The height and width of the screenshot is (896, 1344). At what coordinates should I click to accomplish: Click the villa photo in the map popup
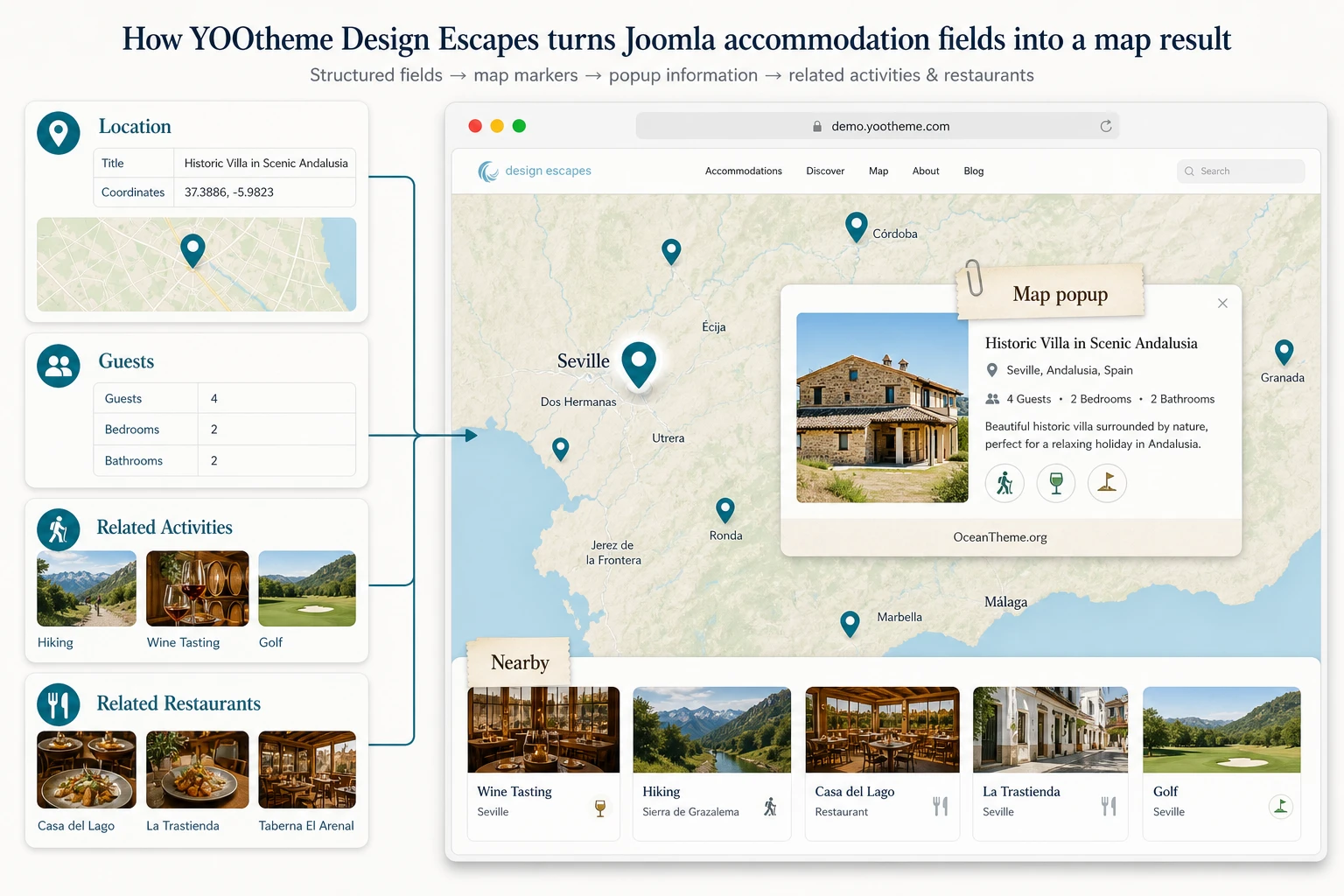[x=882, y=408]
